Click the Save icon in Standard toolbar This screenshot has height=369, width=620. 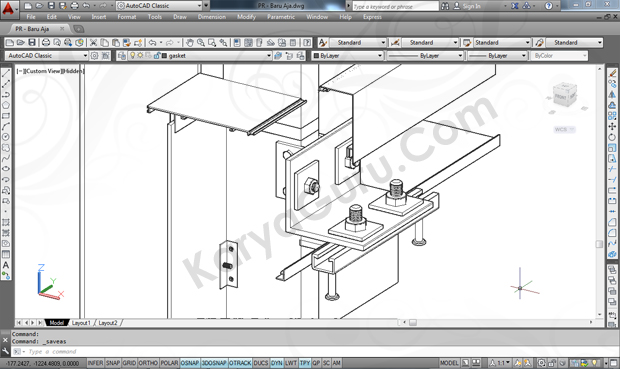click(32, 43)
